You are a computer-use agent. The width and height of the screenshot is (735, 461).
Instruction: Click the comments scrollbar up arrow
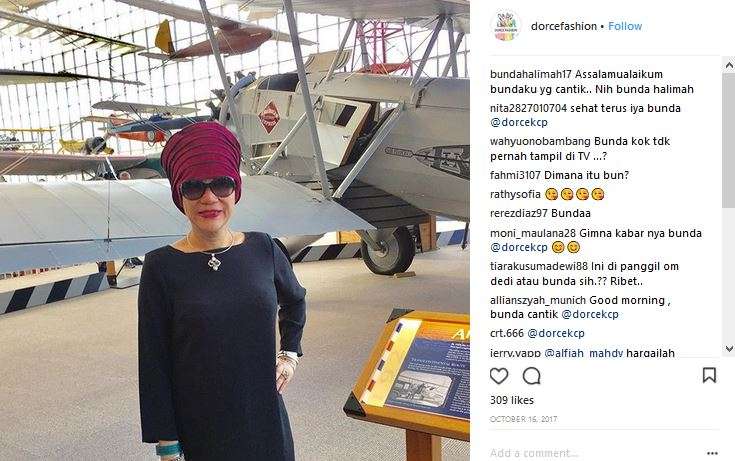[729, 66]
